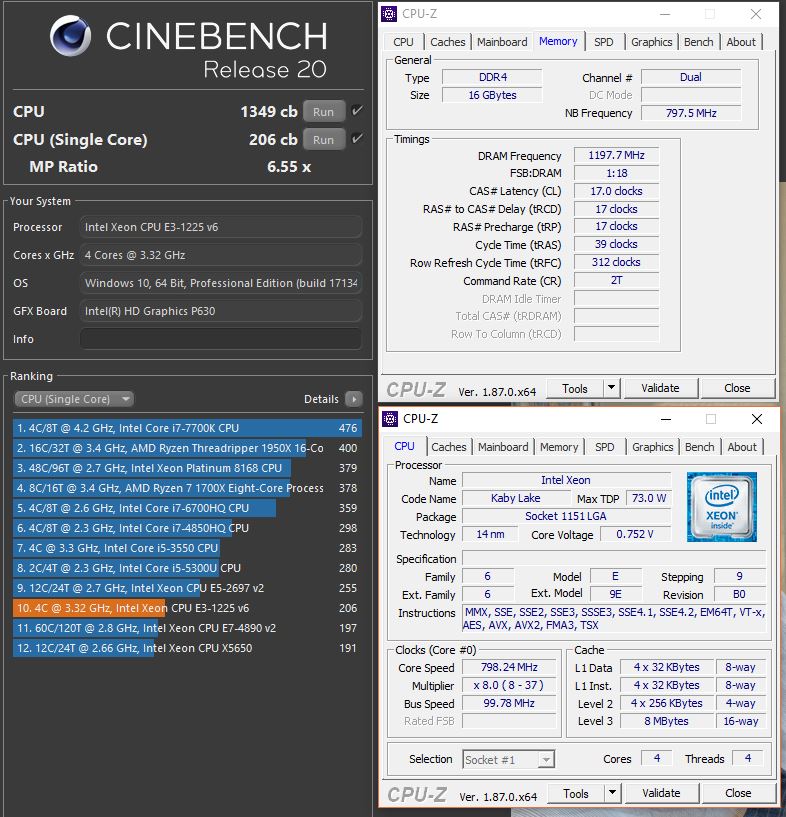This screenshot has width=786, height=817.
Task: Click Close button in upper CPU-Z window
Action: coord(737,388)
